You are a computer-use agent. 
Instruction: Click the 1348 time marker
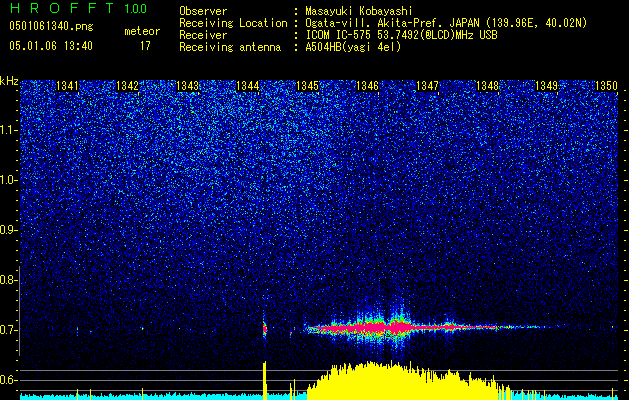(x=487, y=86)
